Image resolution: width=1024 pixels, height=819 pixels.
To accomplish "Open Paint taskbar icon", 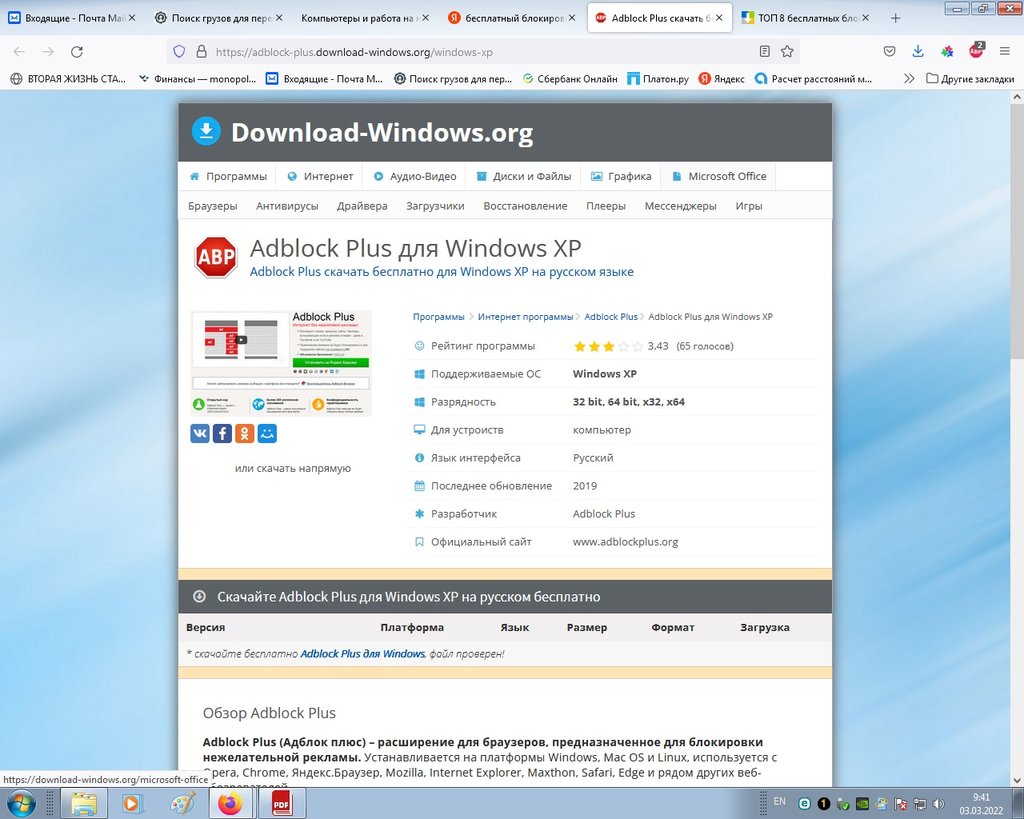I will pyautogui.click(x=182, y=803).
